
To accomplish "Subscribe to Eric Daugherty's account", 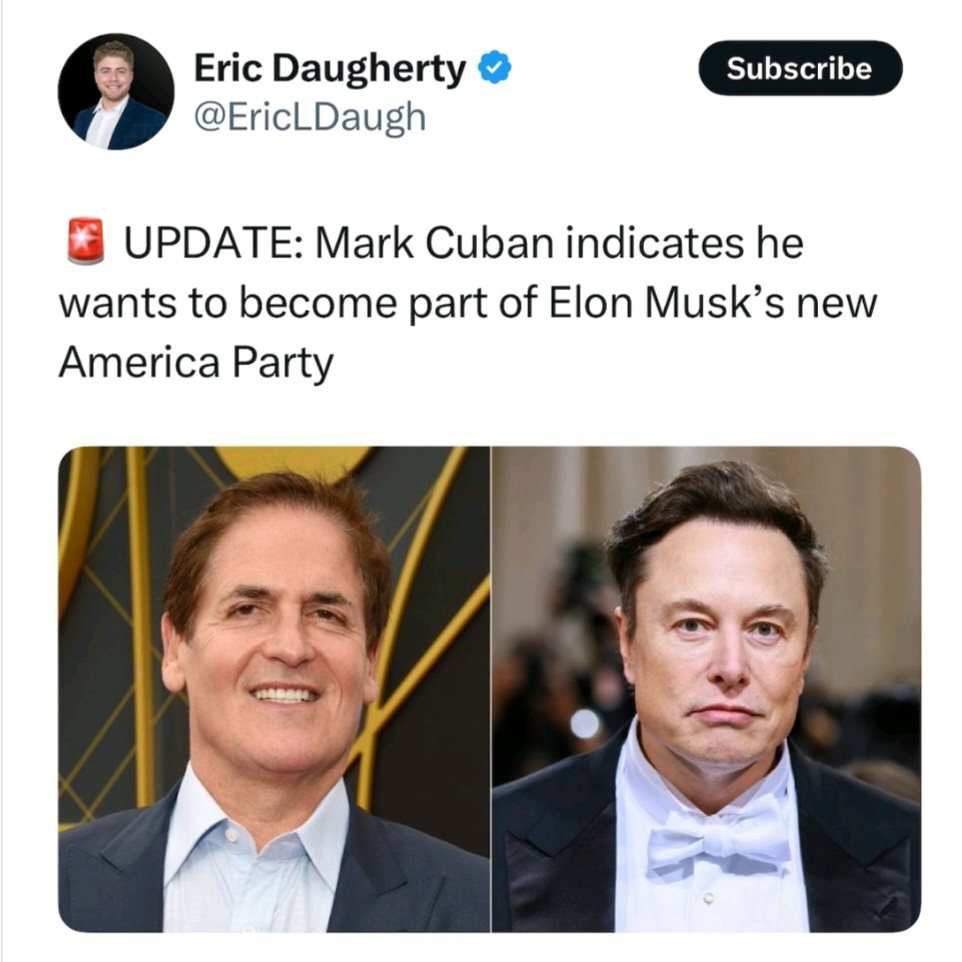I will tap(800, 68).
